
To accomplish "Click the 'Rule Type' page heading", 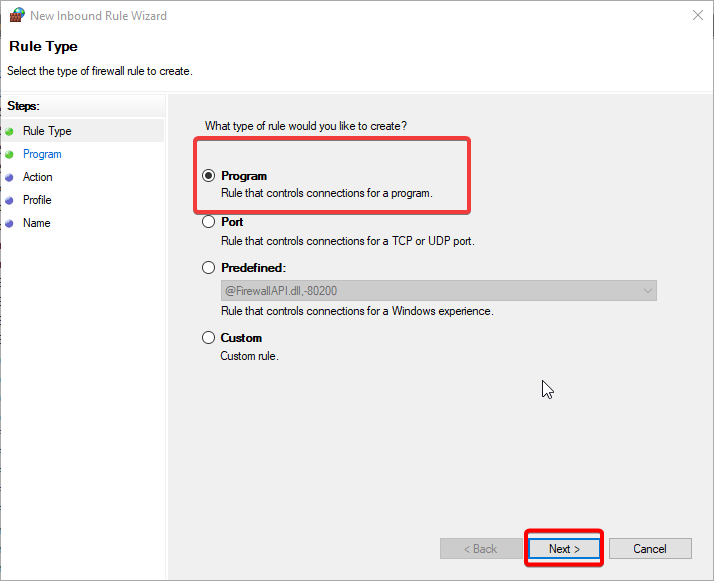I will tap(43, 46).
